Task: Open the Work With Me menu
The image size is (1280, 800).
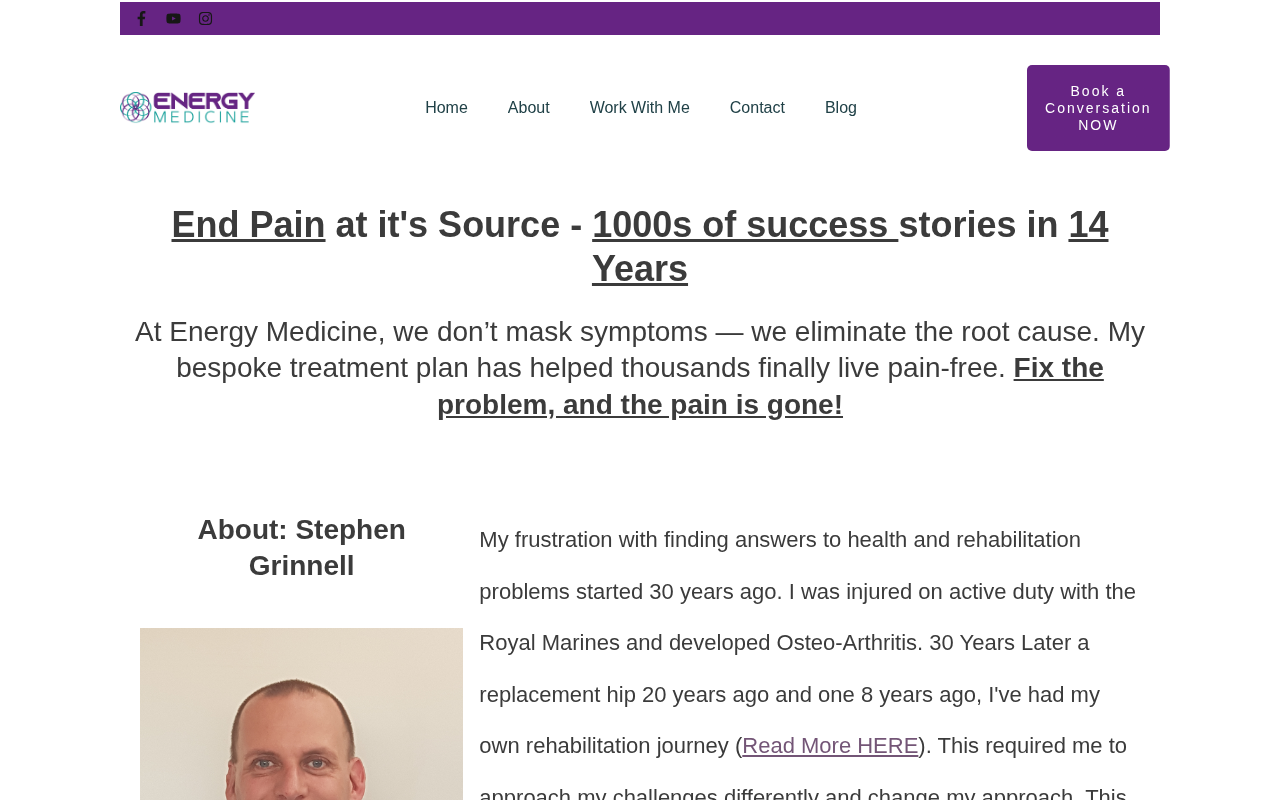Action: tap(639, 108)
